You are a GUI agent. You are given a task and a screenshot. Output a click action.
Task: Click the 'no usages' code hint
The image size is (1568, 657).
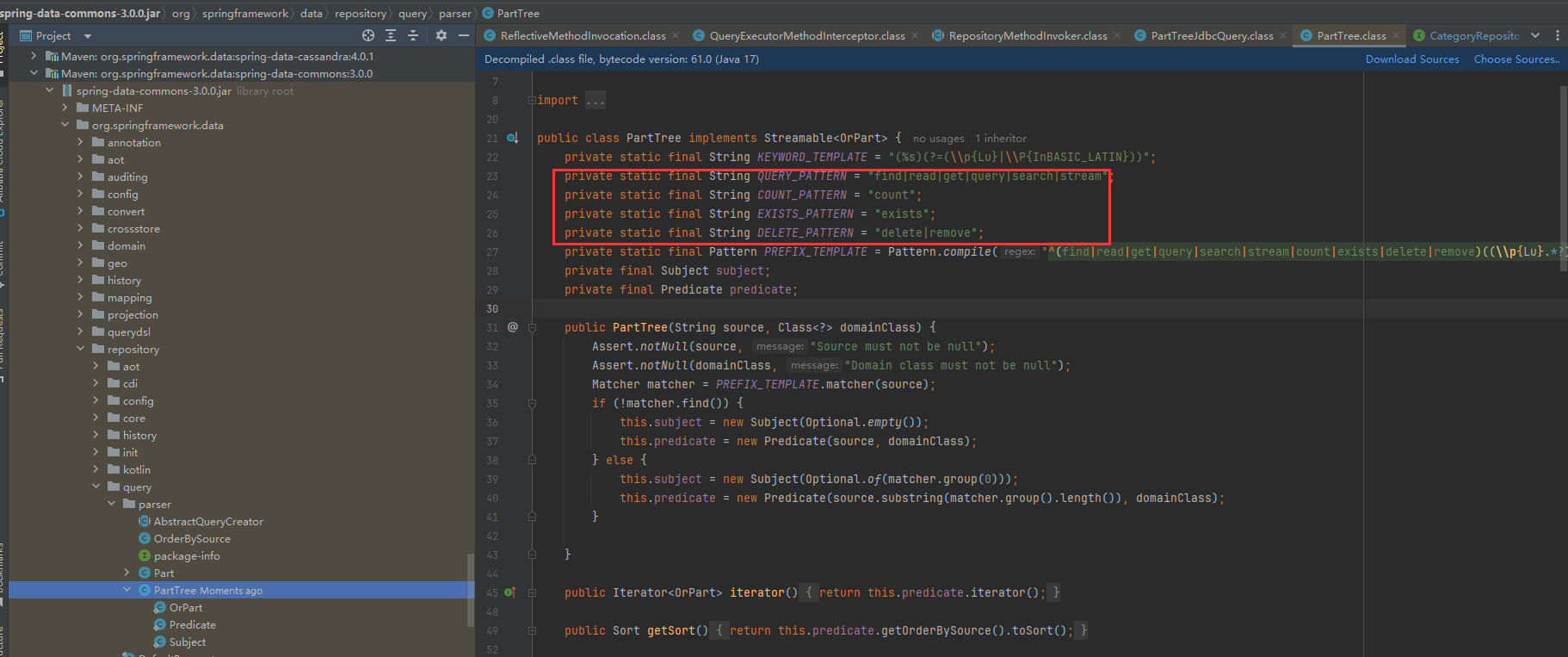point(938,139)
